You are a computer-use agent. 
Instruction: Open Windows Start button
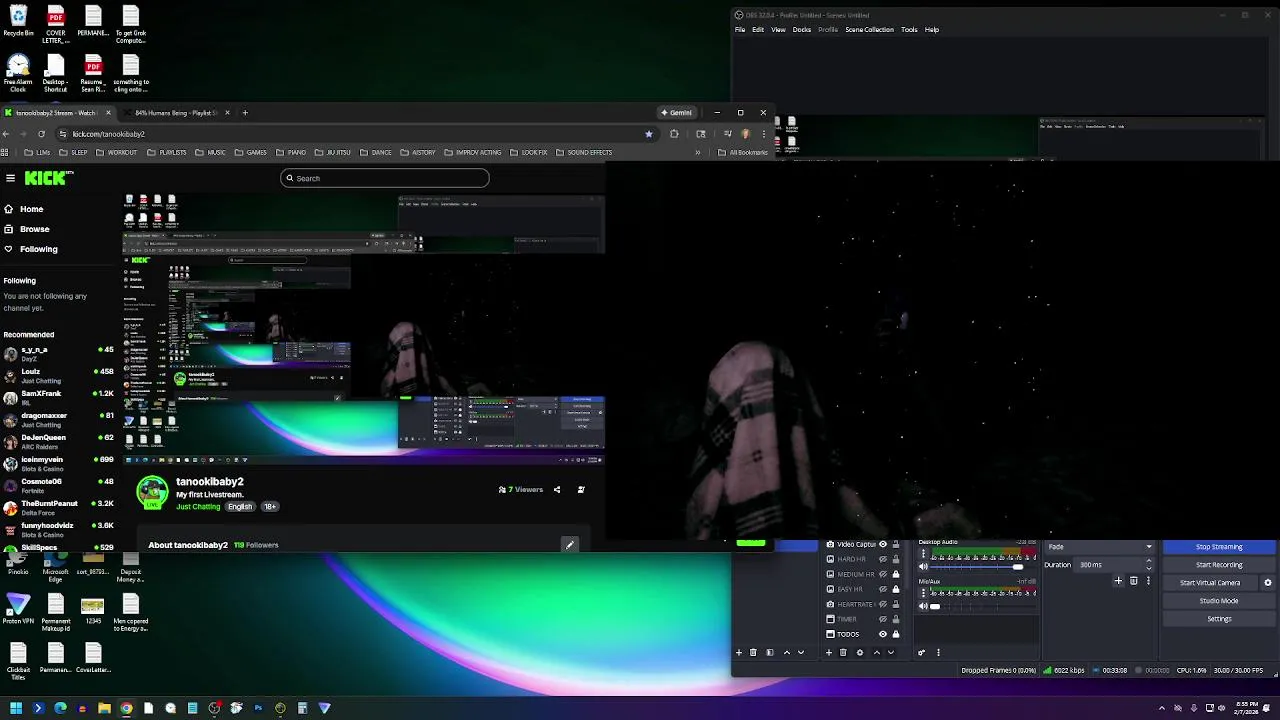point(16,708)
